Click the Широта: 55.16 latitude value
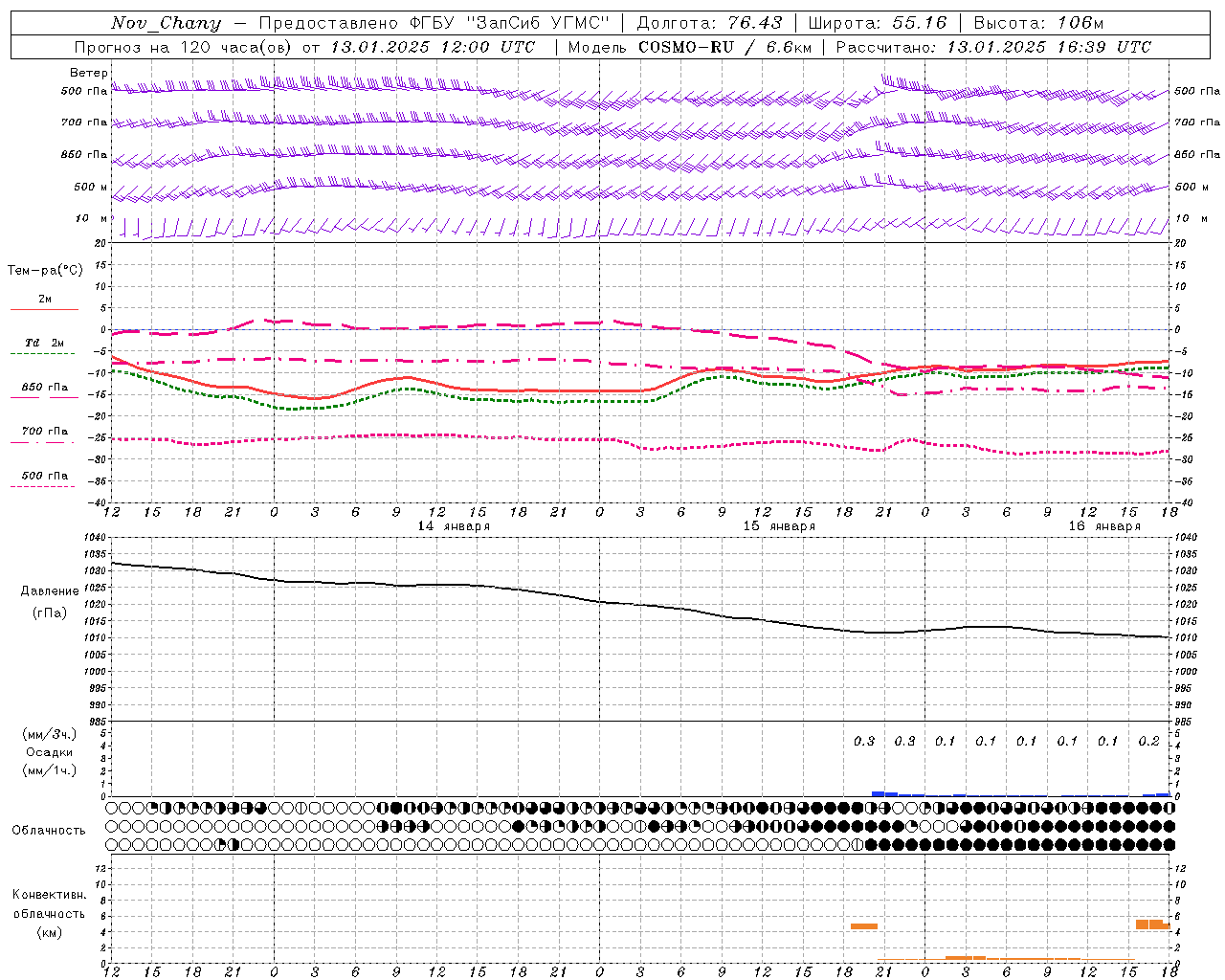The height and width of the screenshot is (980, 1225). (x=878, y=23)
